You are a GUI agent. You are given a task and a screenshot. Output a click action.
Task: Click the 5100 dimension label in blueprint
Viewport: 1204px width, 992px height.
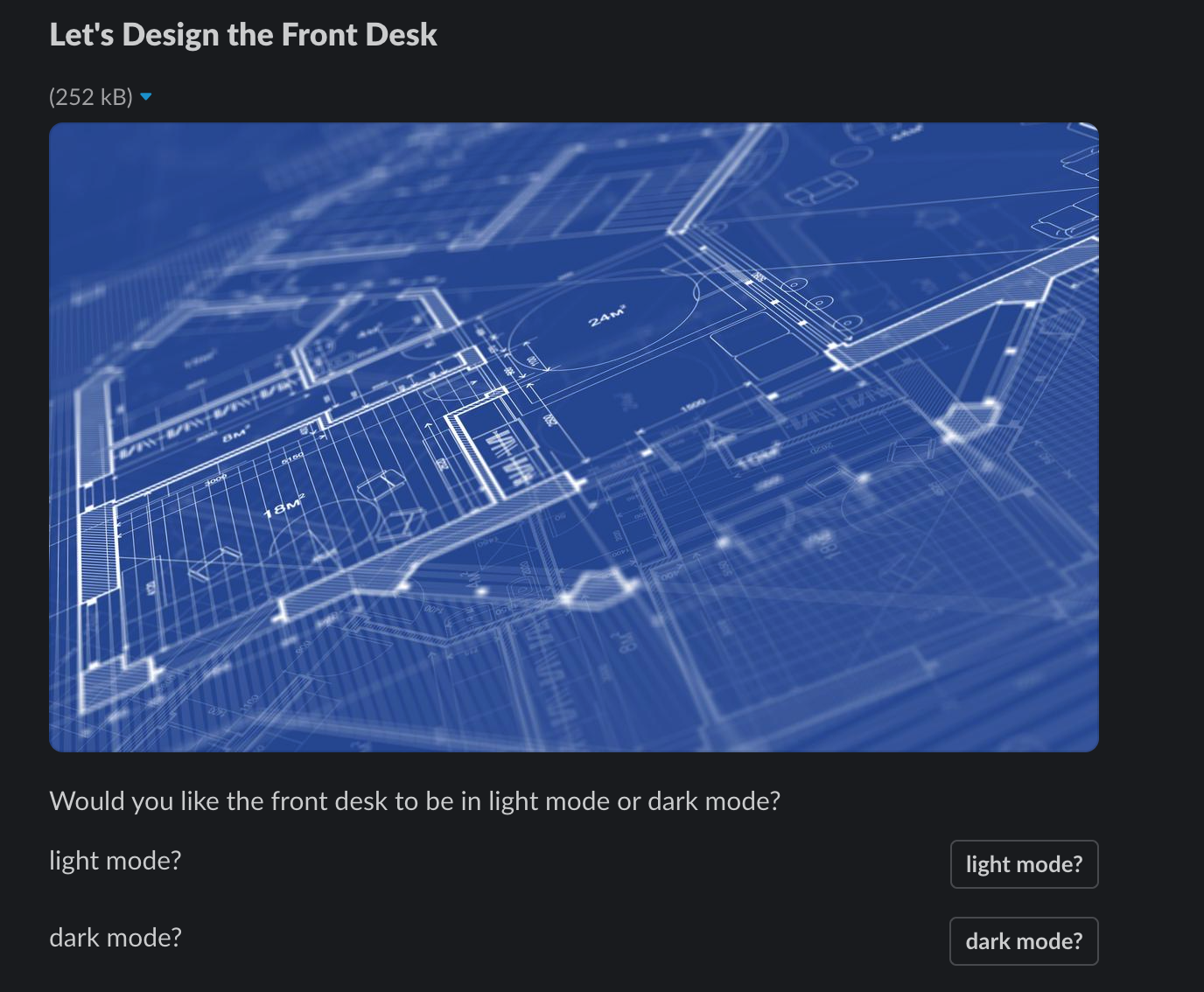click(292, 458)
